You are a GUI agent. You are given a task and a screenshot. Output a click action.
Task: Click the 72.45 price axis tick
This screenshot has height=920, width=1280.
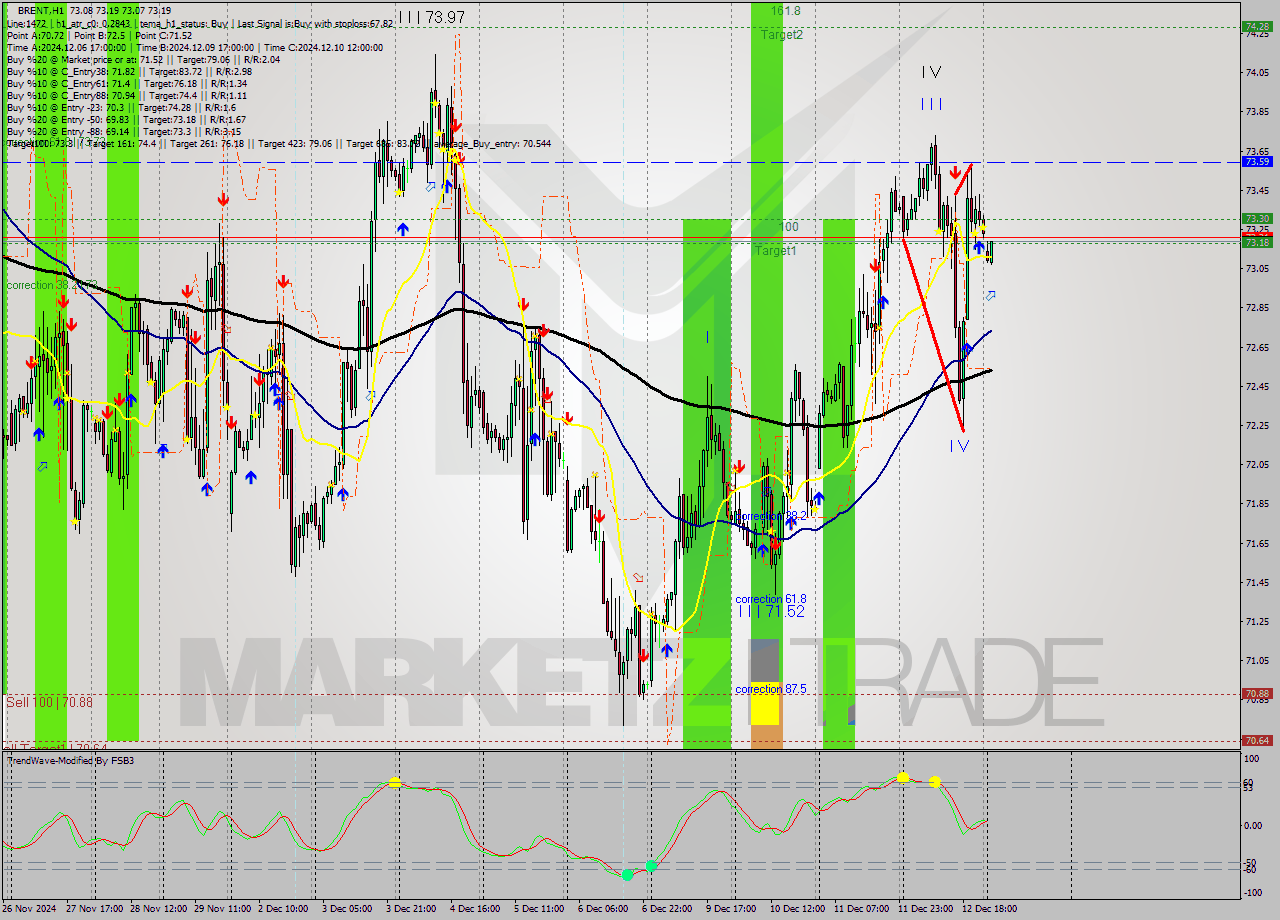(x=1258, y=386)
